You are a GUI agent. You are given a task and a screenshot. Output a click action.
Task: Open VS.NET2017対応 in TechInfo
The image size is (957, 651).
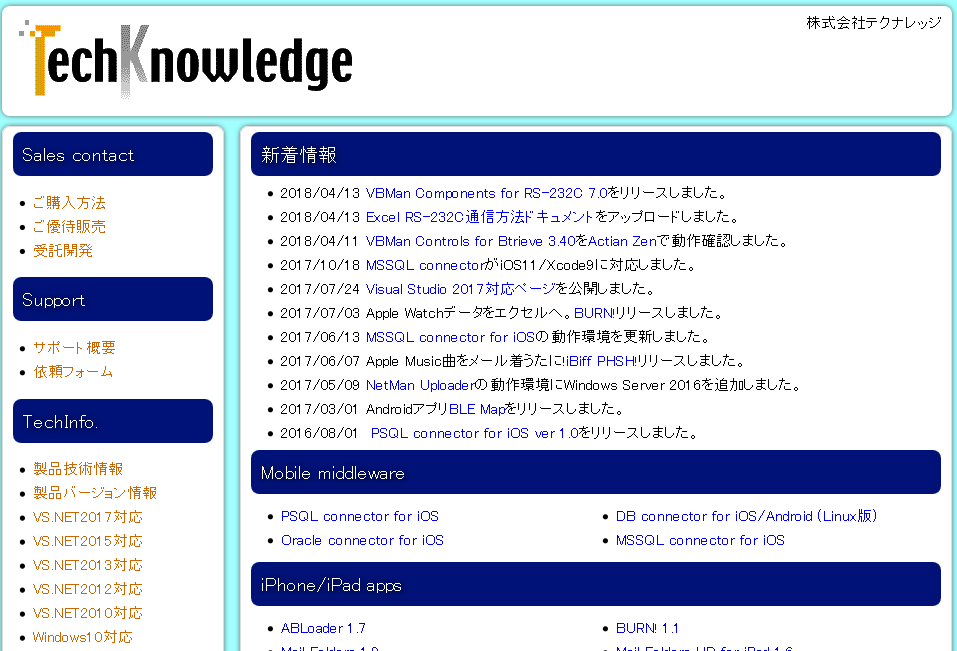(x=87, y=517)
